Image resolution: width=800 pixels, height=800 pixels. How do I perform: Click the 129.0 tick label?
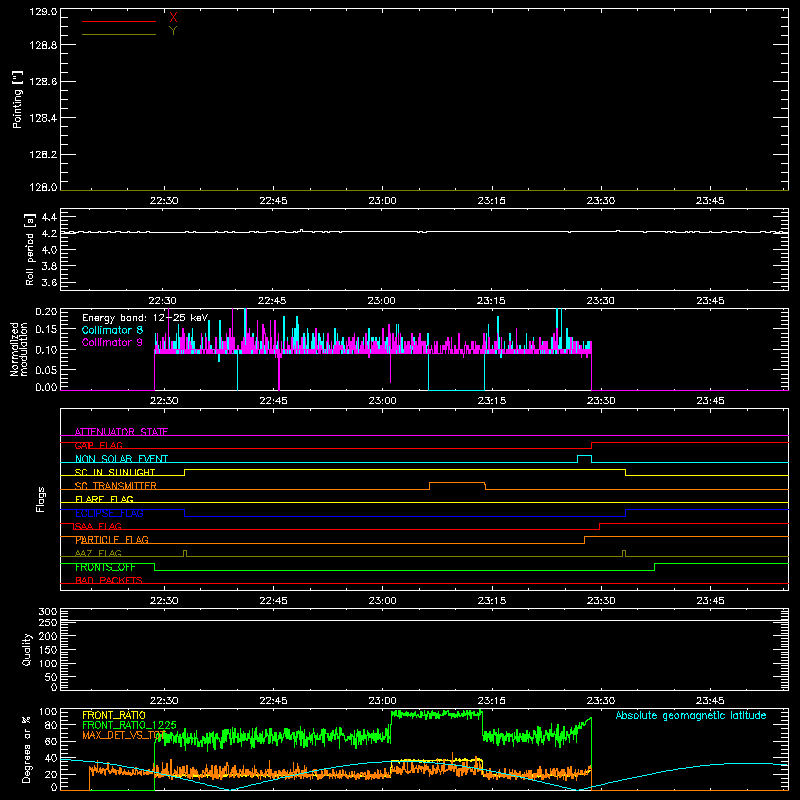[x=43, y=12]
